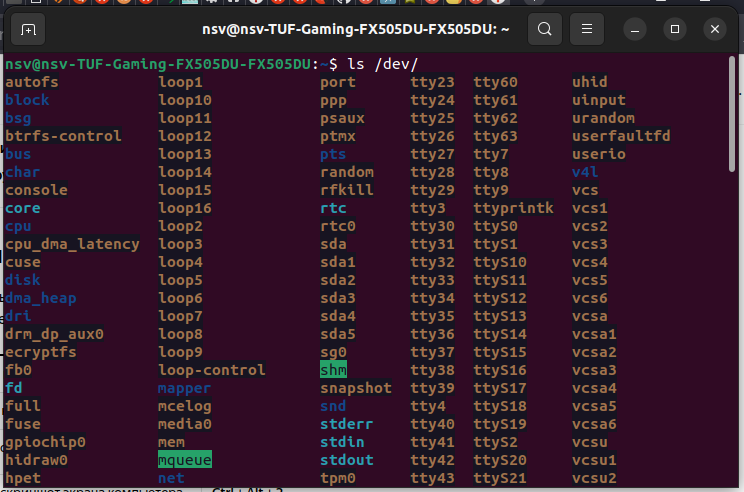The image size is (744, 492).
Task: Click the 'random' entry
Action: click(347, 172)
